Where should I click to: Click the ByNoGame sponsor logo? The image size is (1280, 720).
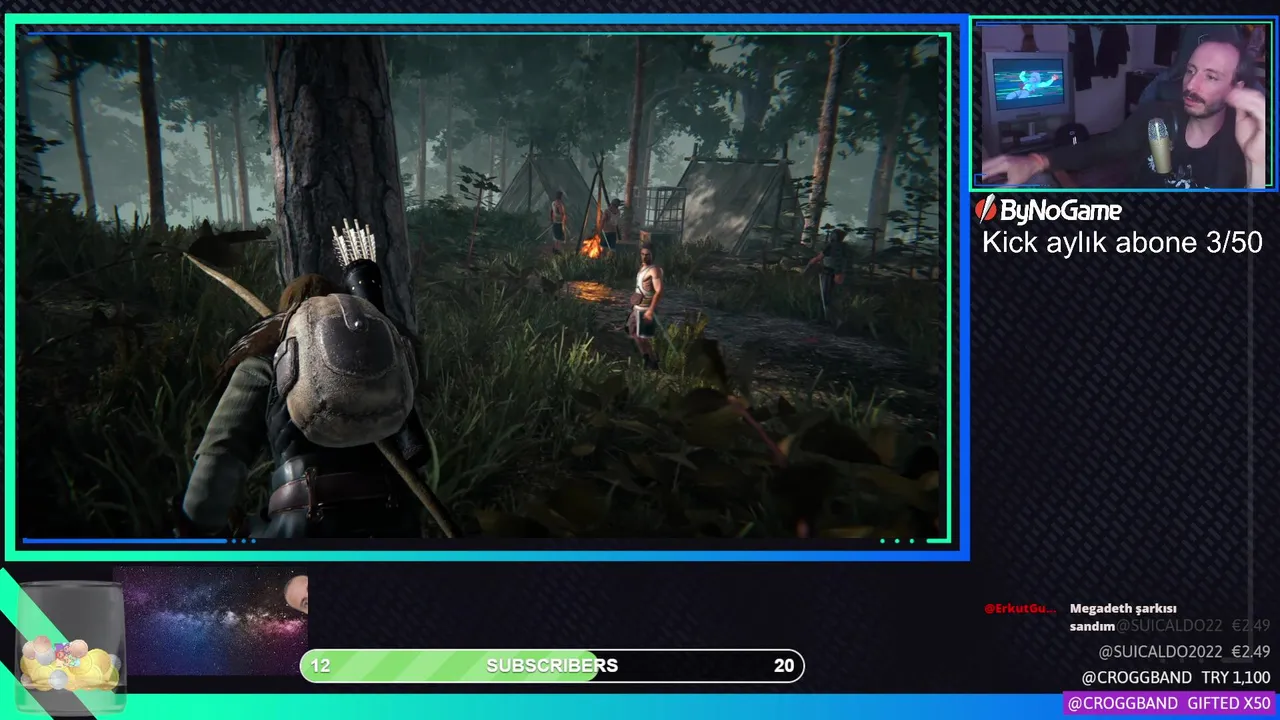(1048, 210)
